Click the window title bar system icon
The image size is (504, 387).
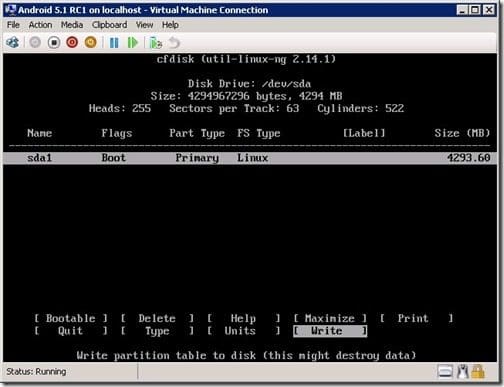[11, 10]
